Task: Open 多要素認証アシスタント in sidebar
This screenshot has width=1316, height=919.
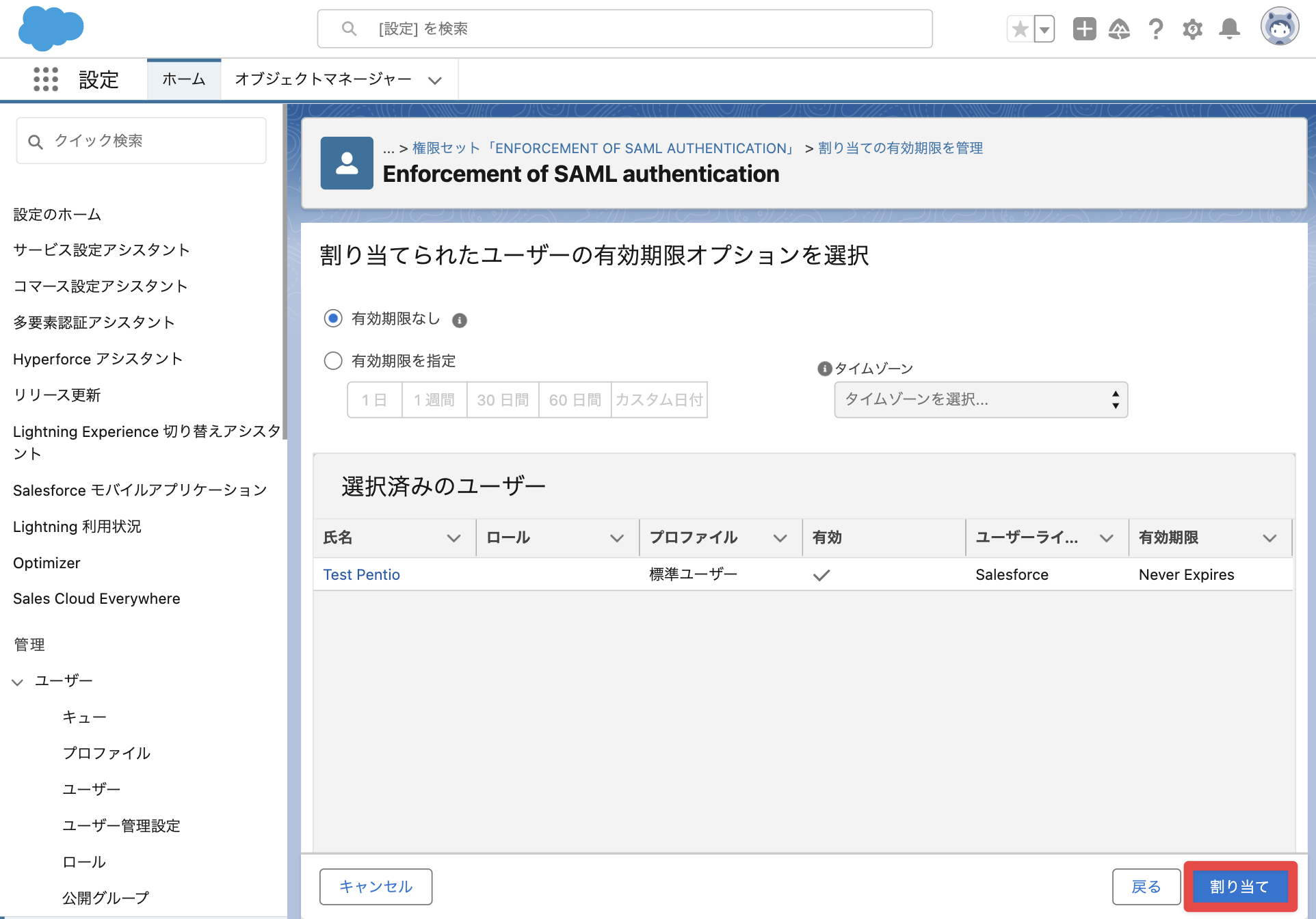Action: click(x=94, y=323)
